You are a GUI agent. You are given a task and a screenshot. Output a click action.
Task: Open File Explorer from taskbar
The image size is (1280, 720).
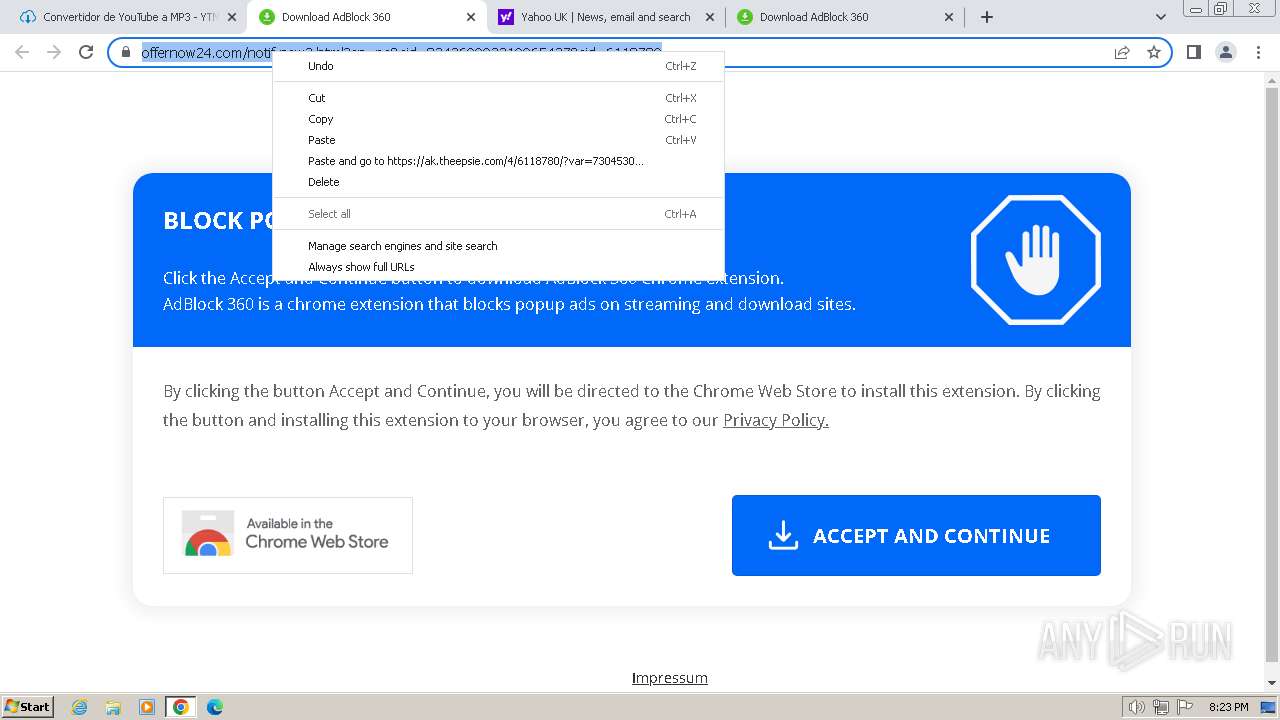[113, 707]
